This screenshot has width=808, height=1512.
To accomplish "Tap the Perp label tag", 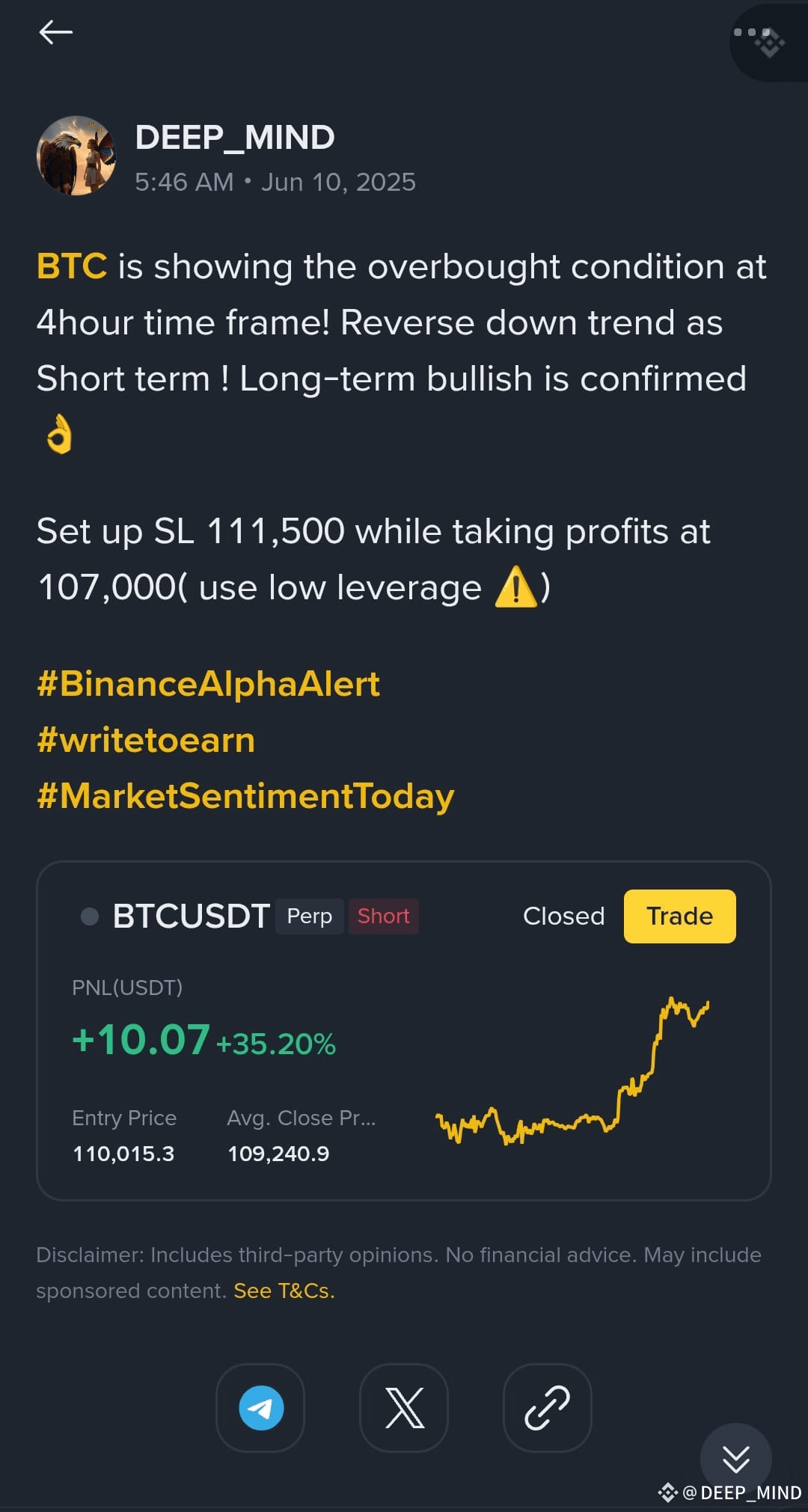I will (x=310, y=916).
